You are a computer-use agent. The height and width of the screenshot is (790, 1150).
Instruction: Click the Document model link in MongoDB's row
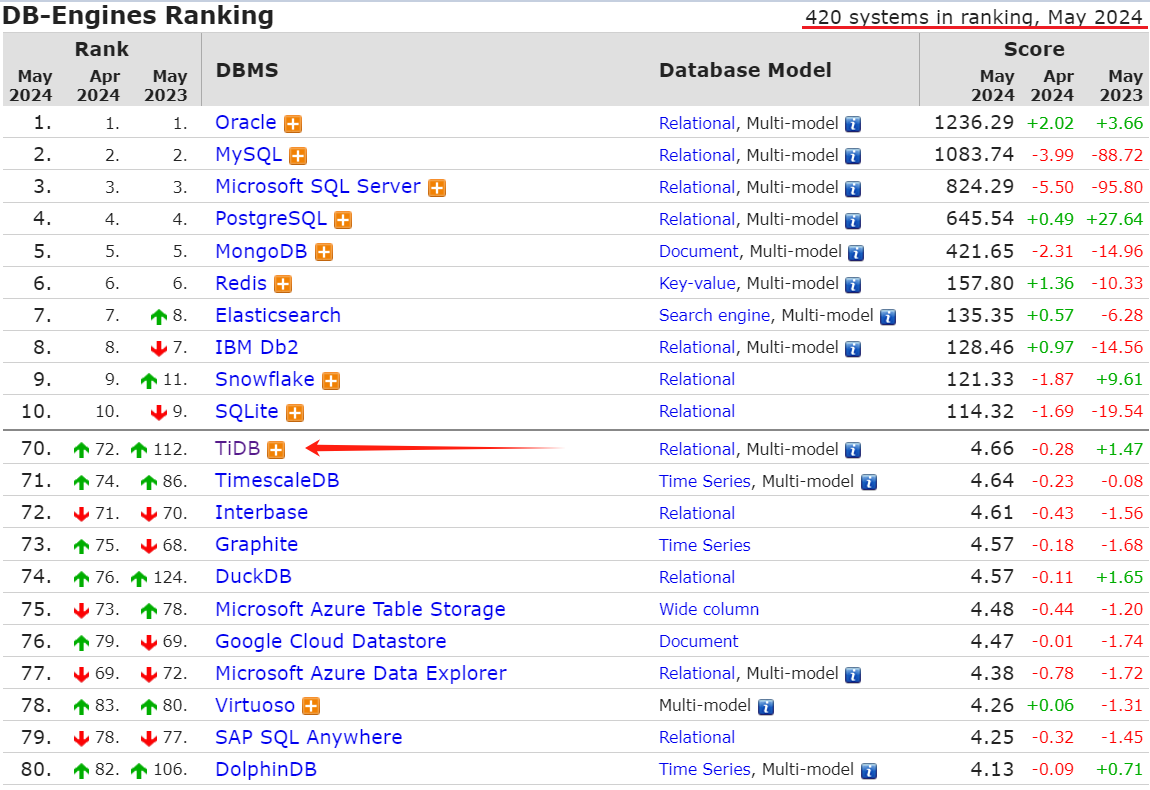pyautogui.click(x=699, y=252)
